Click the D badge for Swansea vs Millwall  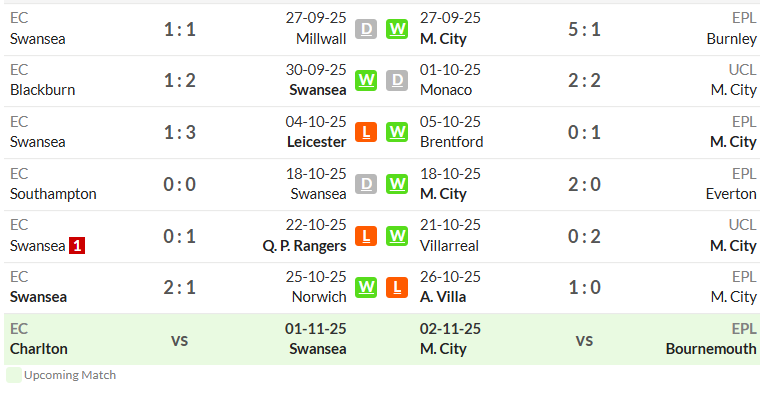point(366,29)
